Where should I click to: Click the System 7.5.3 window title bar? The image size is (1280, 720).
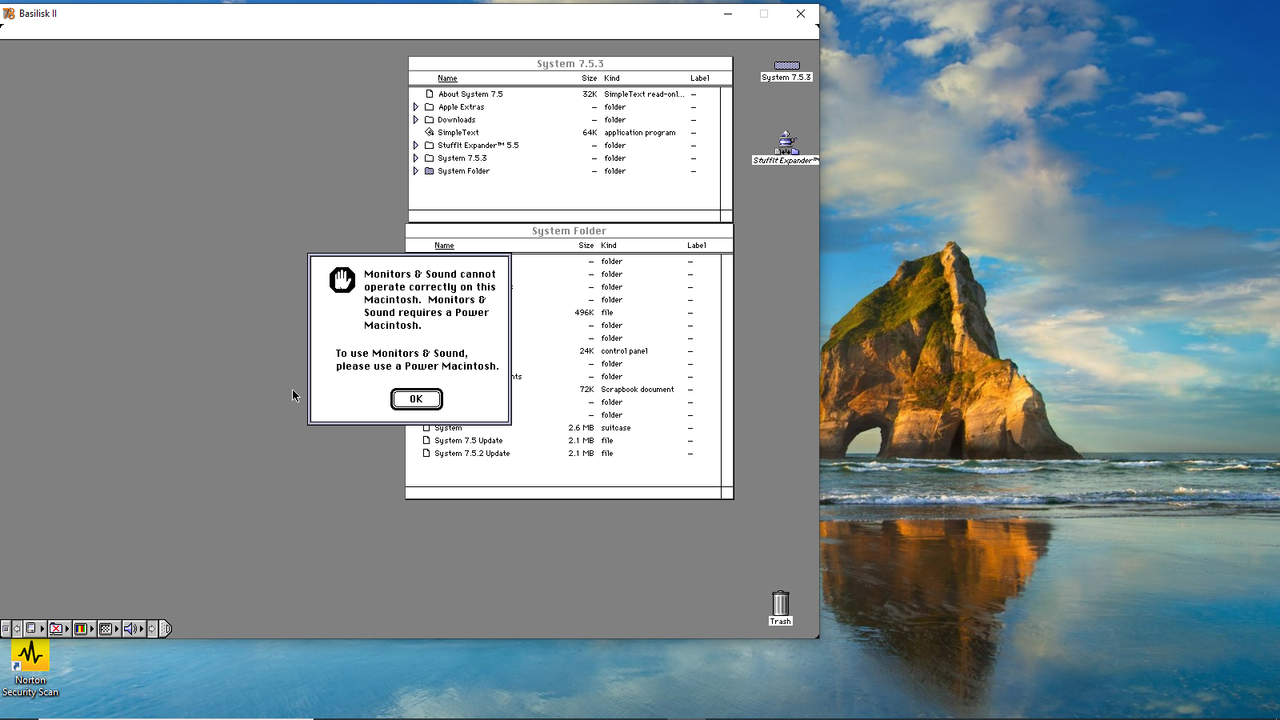[x=570, y=64]
